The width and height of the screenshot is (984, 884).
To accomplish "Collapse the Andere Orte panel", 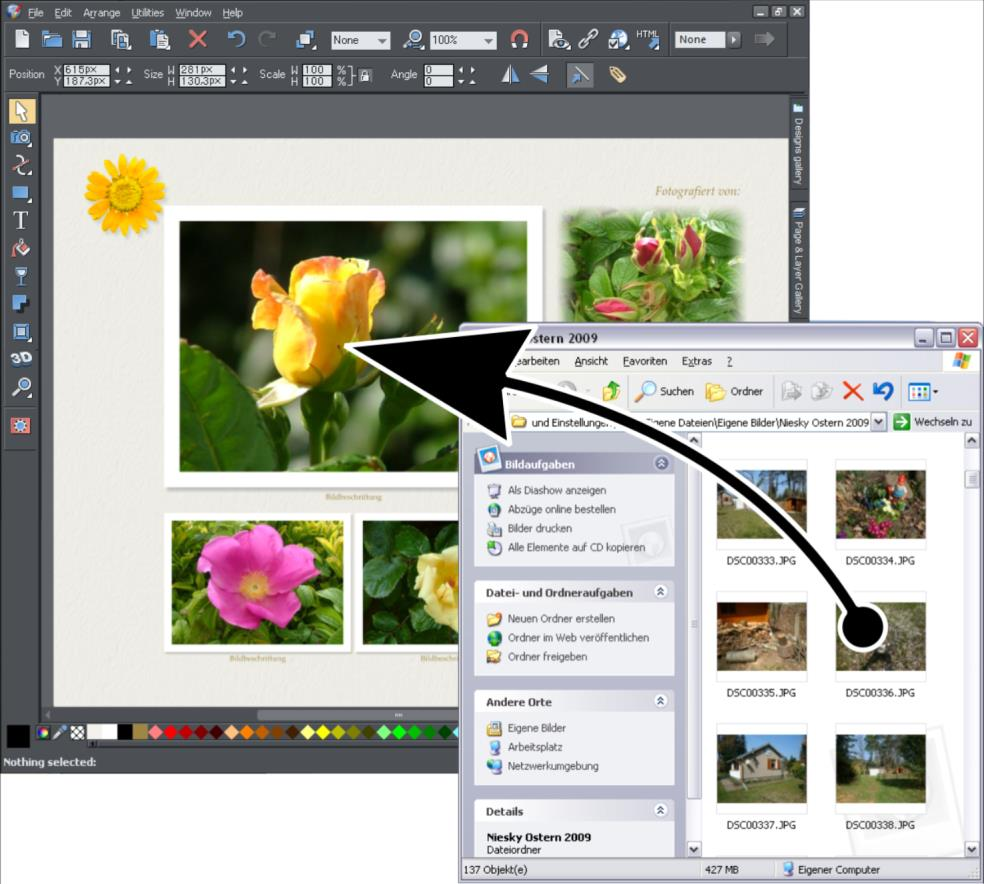I will tap(661, 701).
